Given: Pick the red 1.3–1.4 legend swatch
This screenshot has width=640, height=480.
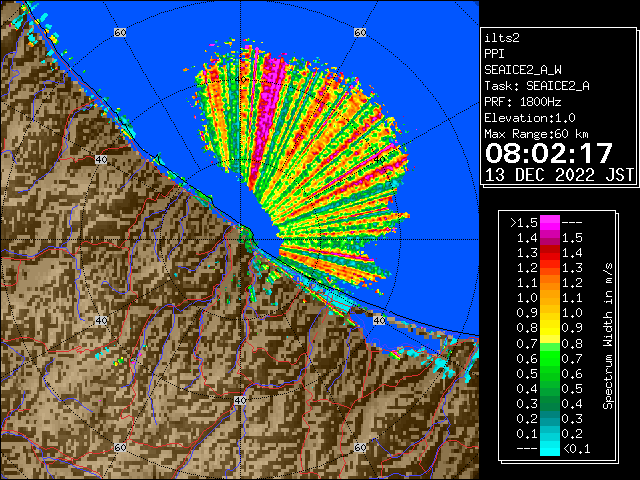Looking at the screenshot, I should (550, 253).
